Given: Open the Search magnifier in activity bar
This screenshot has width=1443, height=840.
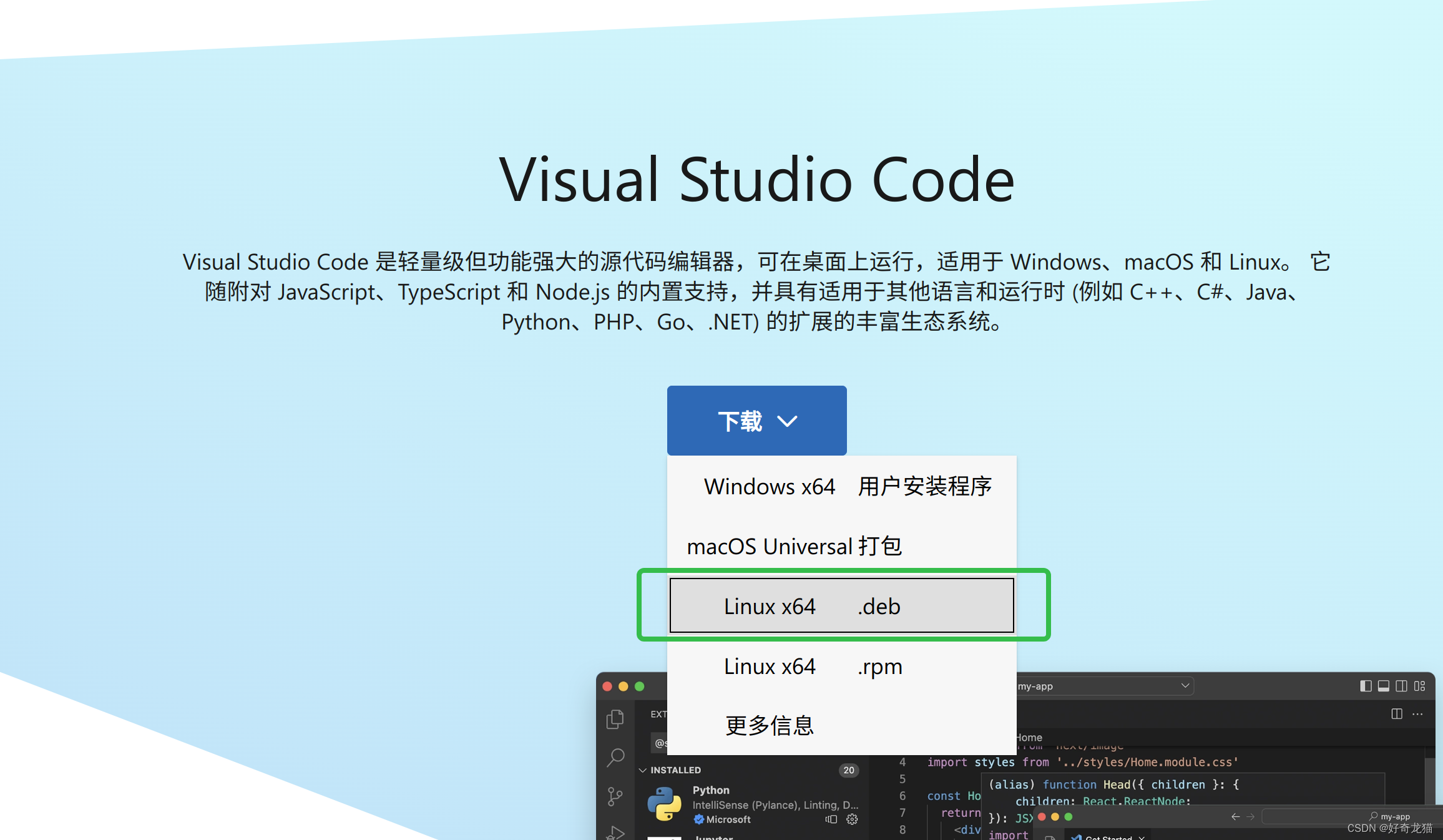Looking at the screenshot, I should tap(615, 758).
